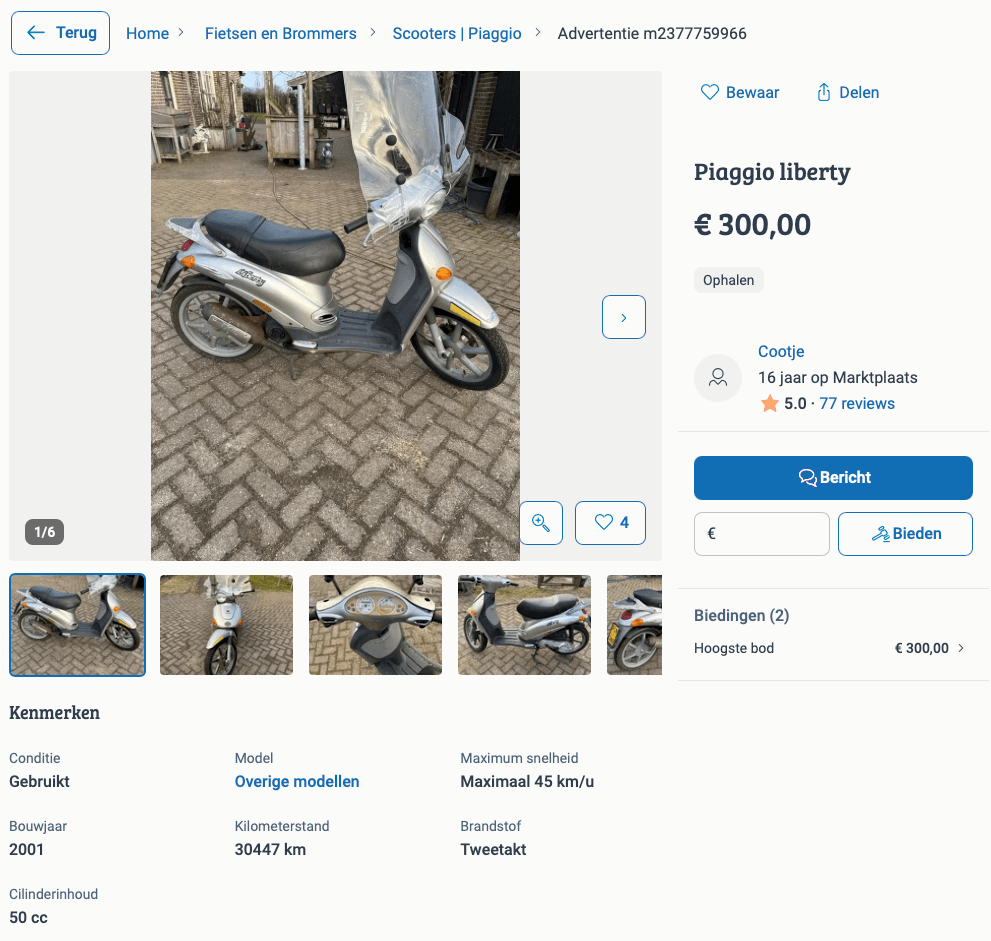Open Cootje seller name link
This screenshot has height=941, width=991.
[781, 352]
